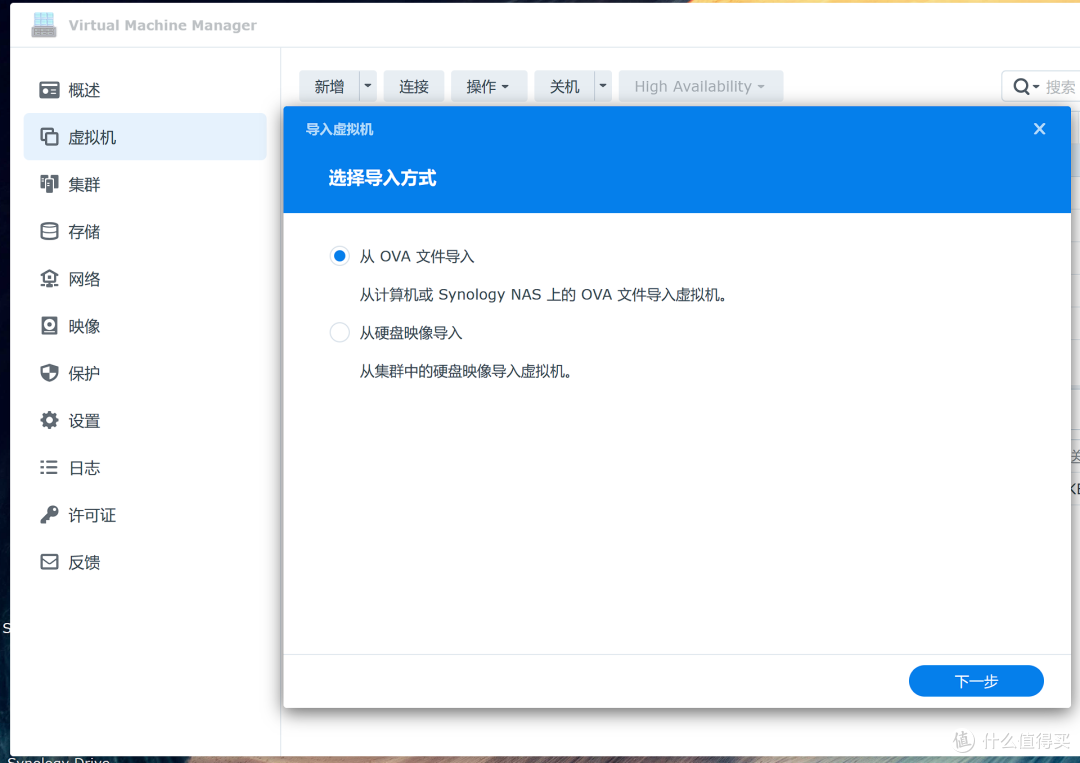Select 从硬盘映像导入 radio button
1080x763 pixels.
340,333
